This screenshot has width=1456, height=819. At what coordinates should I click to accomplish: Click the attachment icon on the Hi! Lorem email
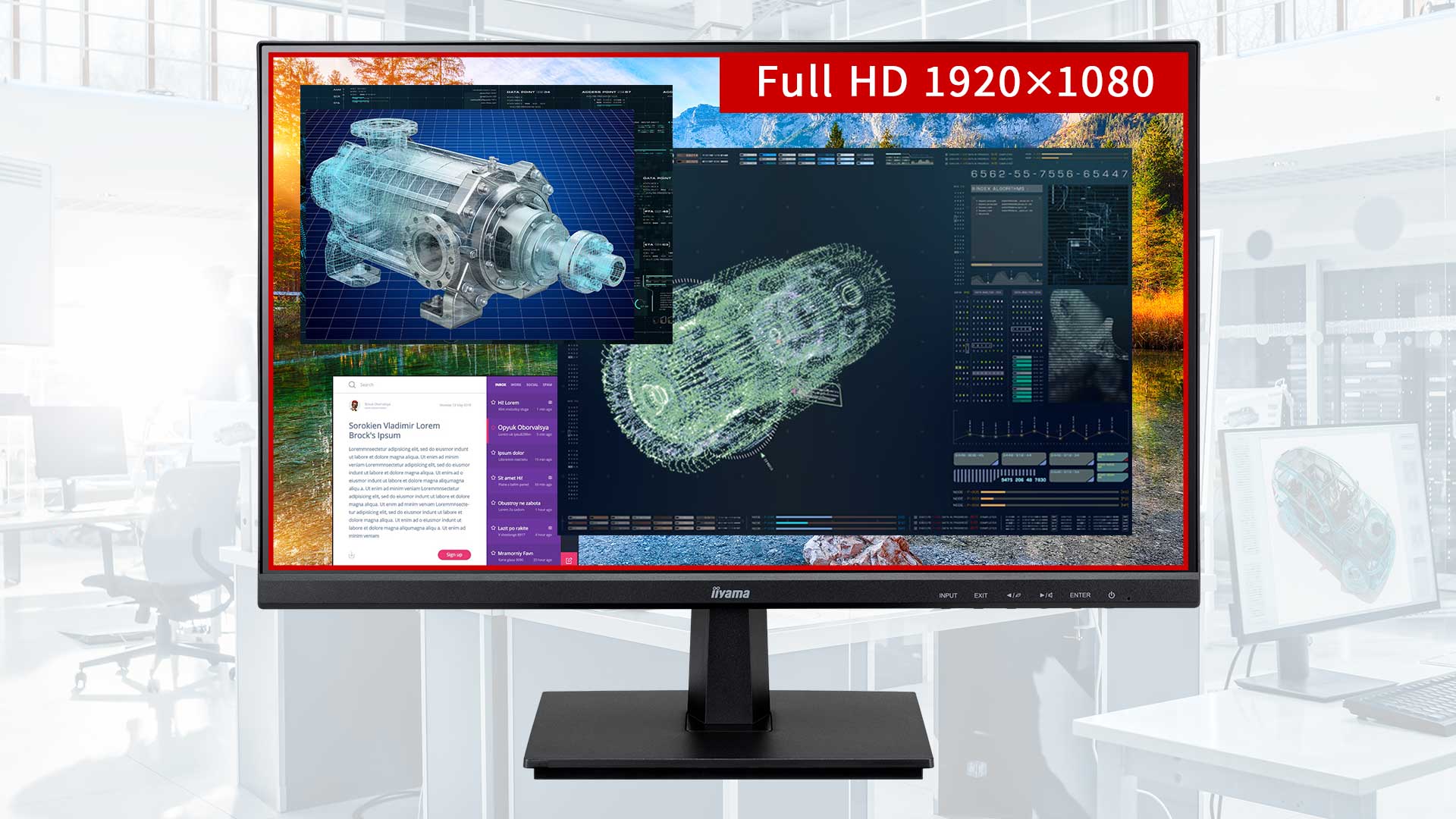549,402
